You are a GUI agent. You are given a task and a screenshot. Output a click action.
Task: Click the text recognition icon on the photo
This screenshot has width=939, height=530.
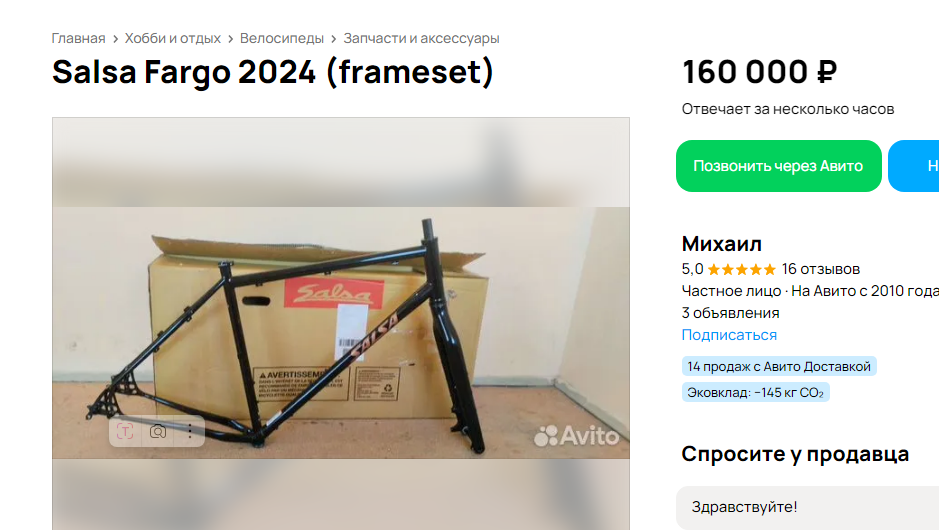tap(125, 431)
